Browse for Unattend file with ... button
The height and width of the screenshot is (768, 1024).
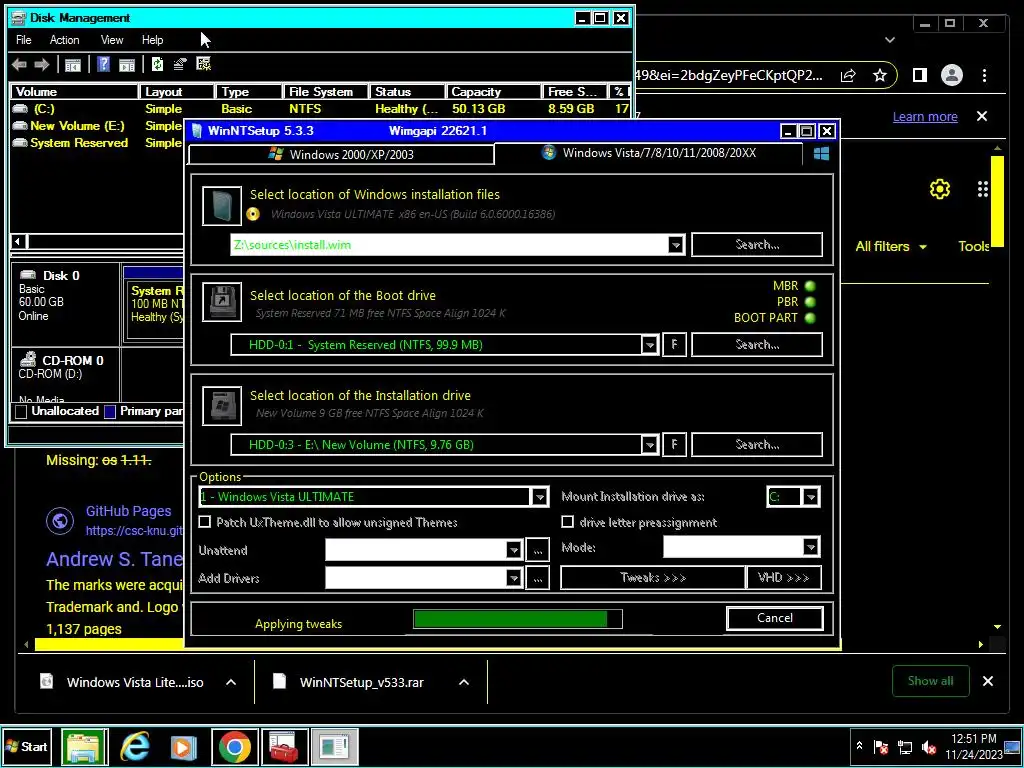(x=537, y=551)
